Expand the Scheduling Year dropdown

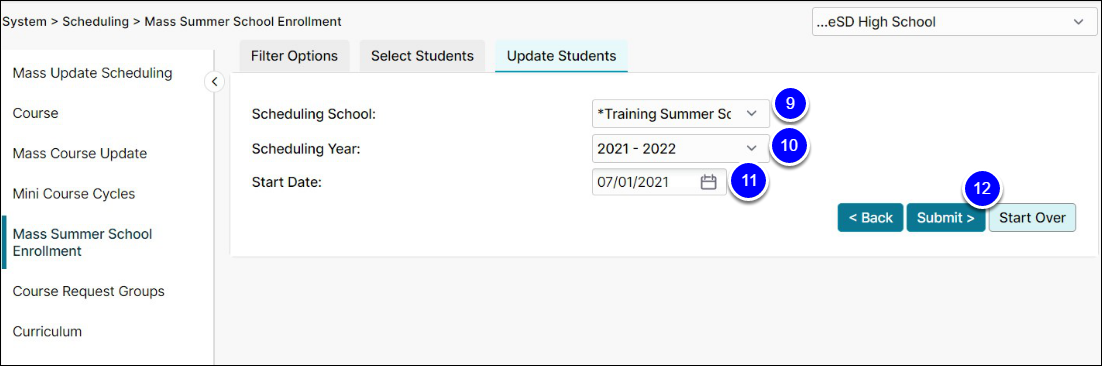point(680,148)
